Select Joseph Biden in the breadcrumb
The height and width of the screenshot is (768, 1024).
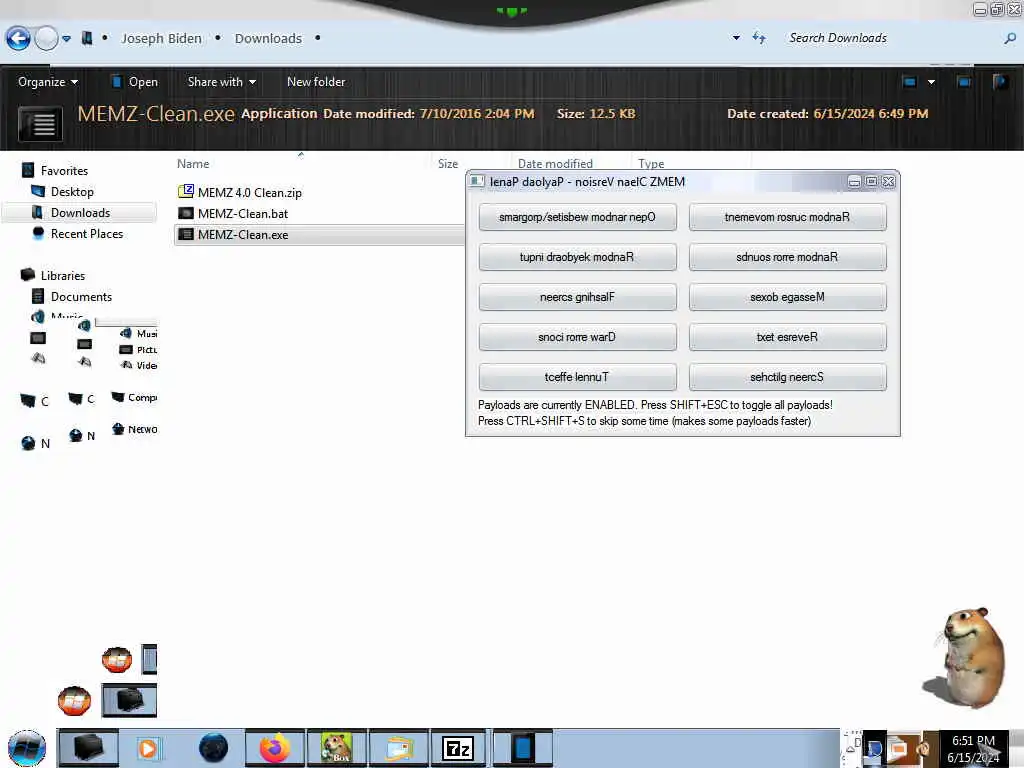tap(161, 39)
